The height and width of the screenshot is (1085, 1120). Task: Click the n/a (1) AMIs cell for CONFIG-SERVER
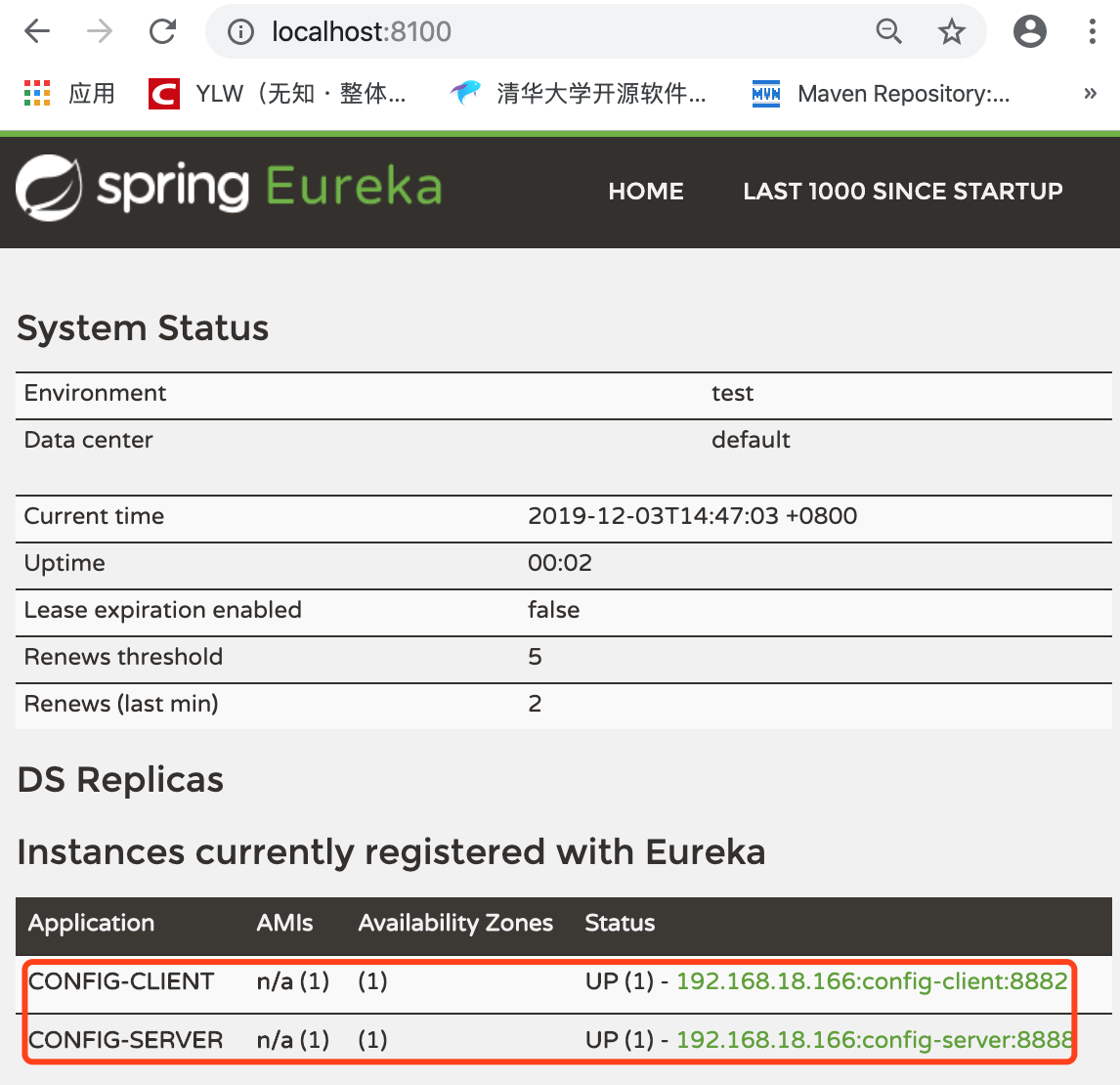click(x=293, y=1040)
